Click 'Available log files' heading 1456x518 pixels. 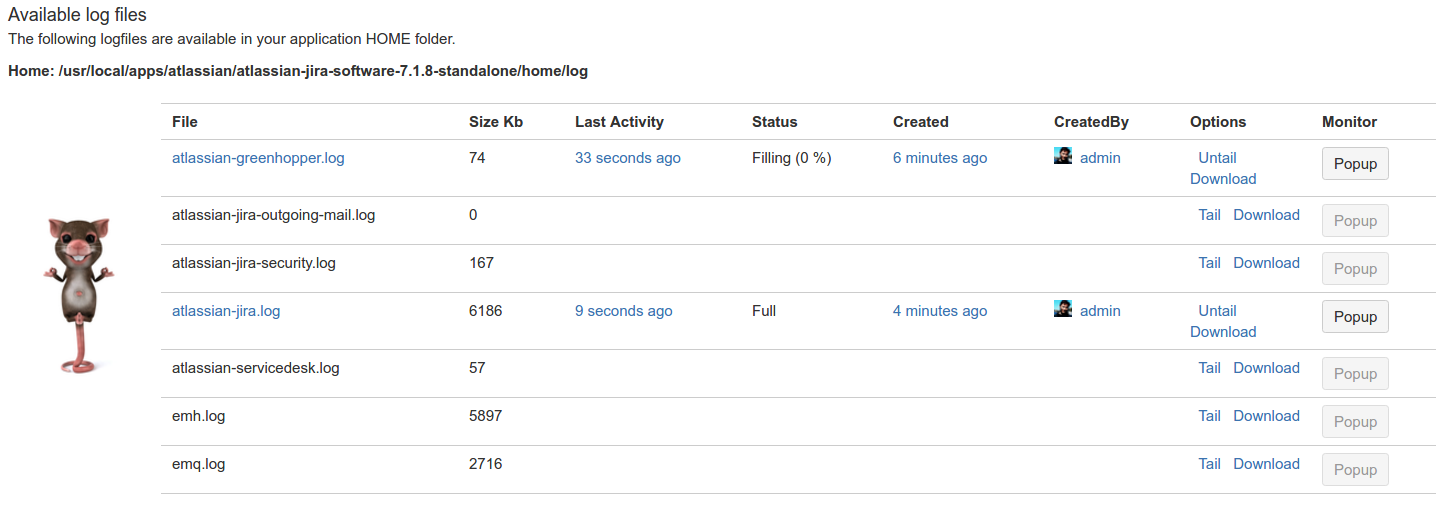[77, 15]
